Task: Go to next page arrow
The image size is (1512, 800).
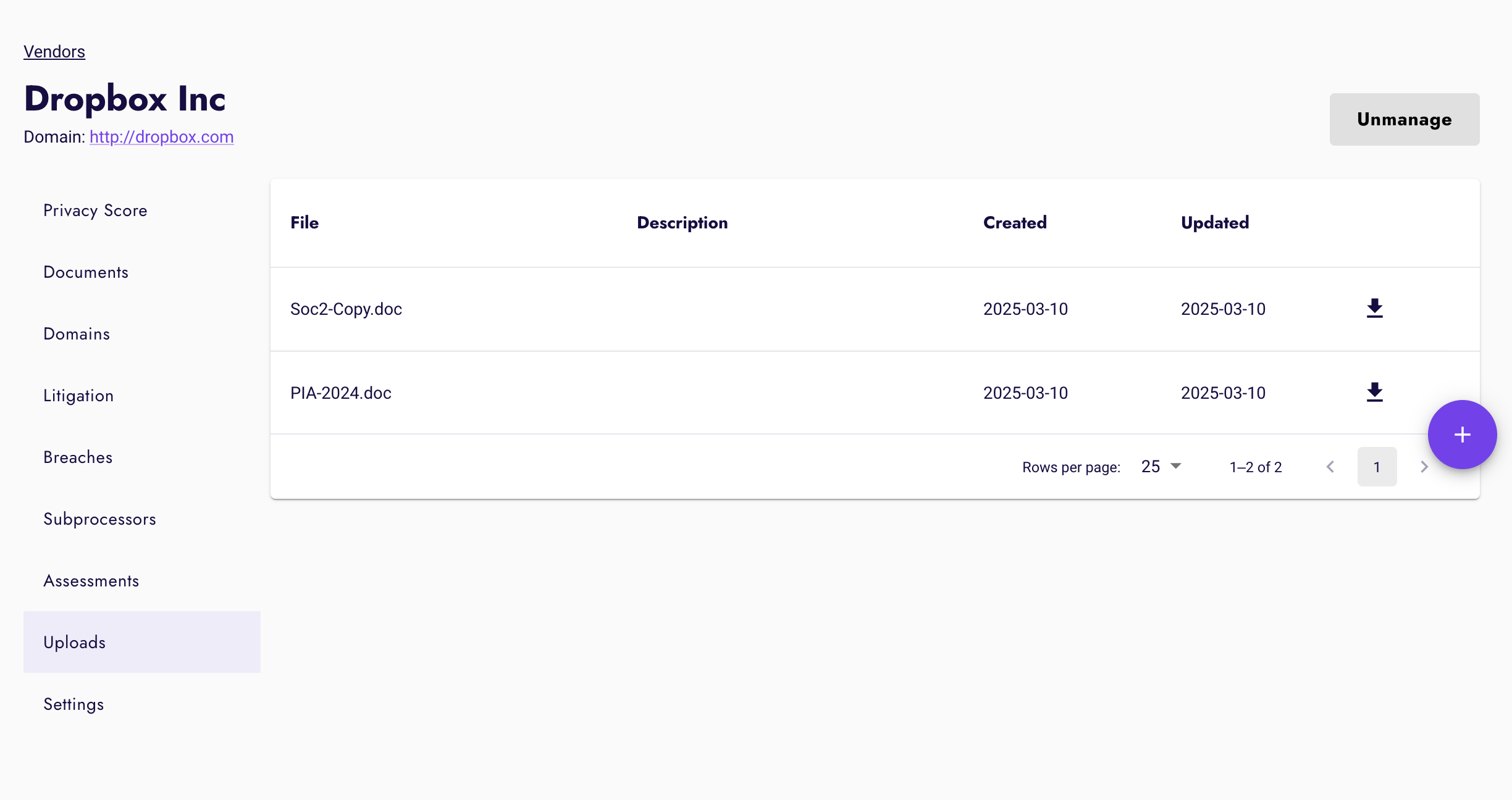Action: [x=1424, y=467]
